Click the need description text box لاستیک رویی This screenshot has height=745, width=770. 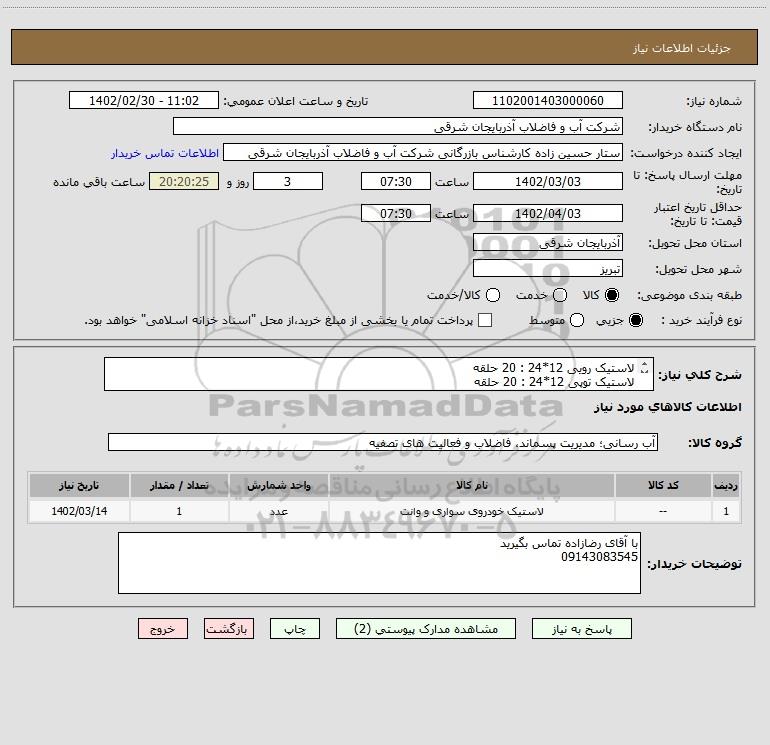tap(379, 374)
